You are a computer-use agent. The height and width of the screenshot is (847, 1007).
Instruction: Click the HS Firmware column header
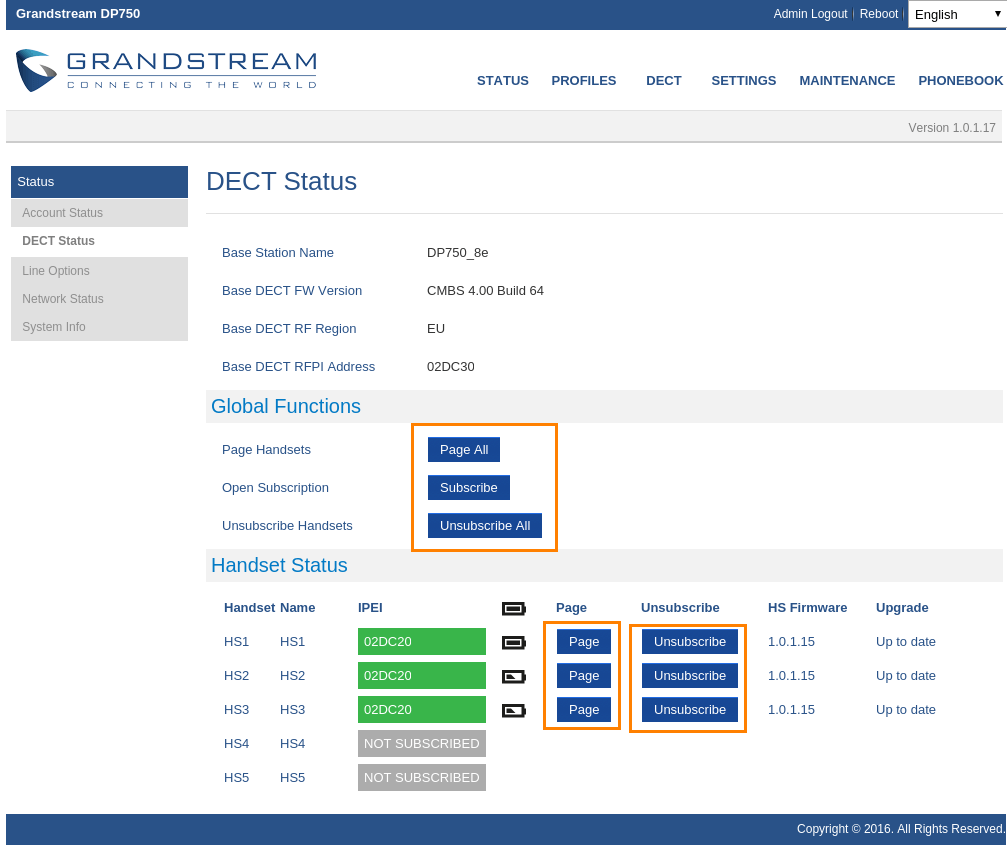tap(807, 607)
